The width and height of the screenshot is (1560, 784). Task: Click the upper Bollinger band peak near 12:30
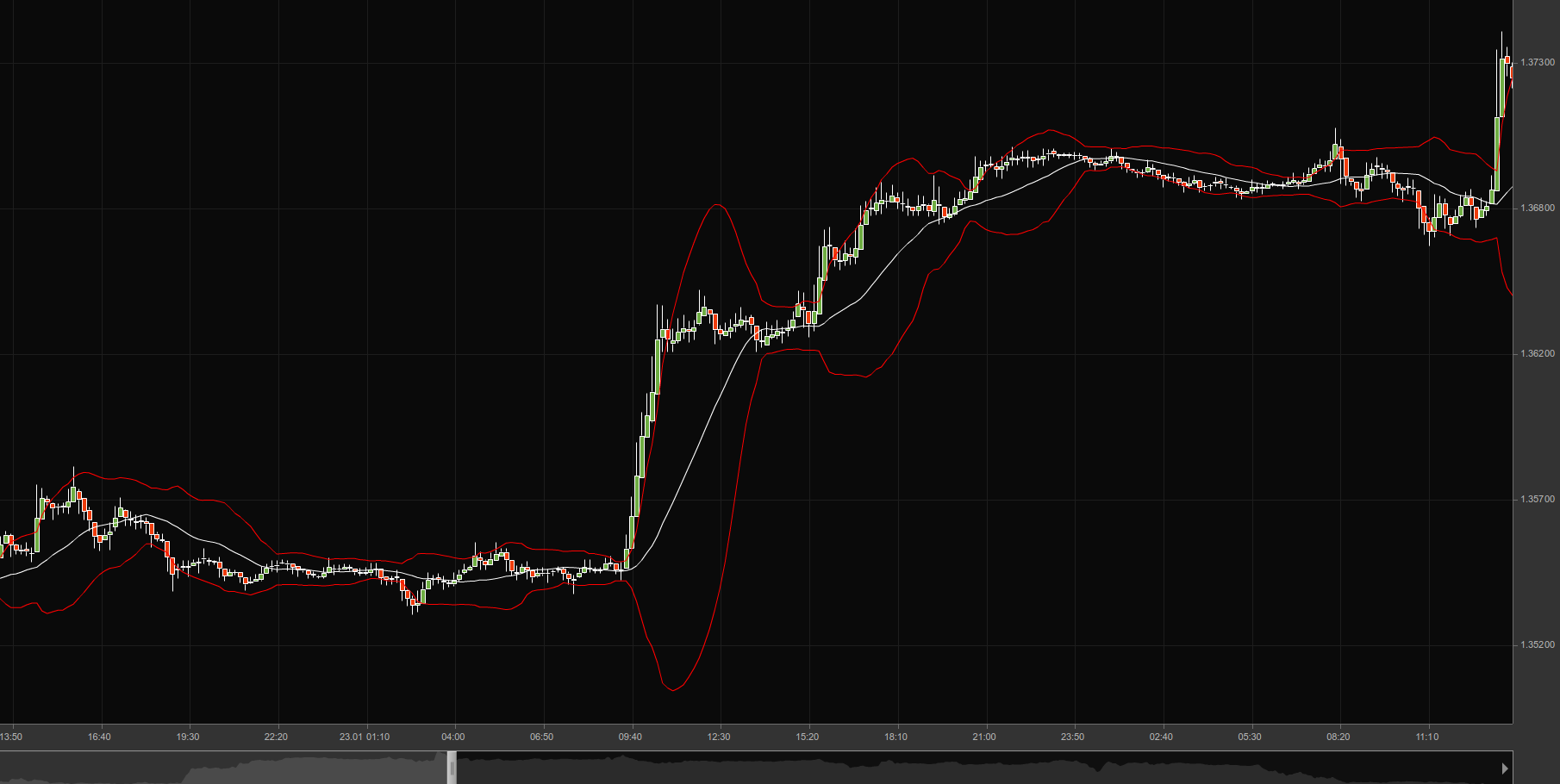[716, 205]
